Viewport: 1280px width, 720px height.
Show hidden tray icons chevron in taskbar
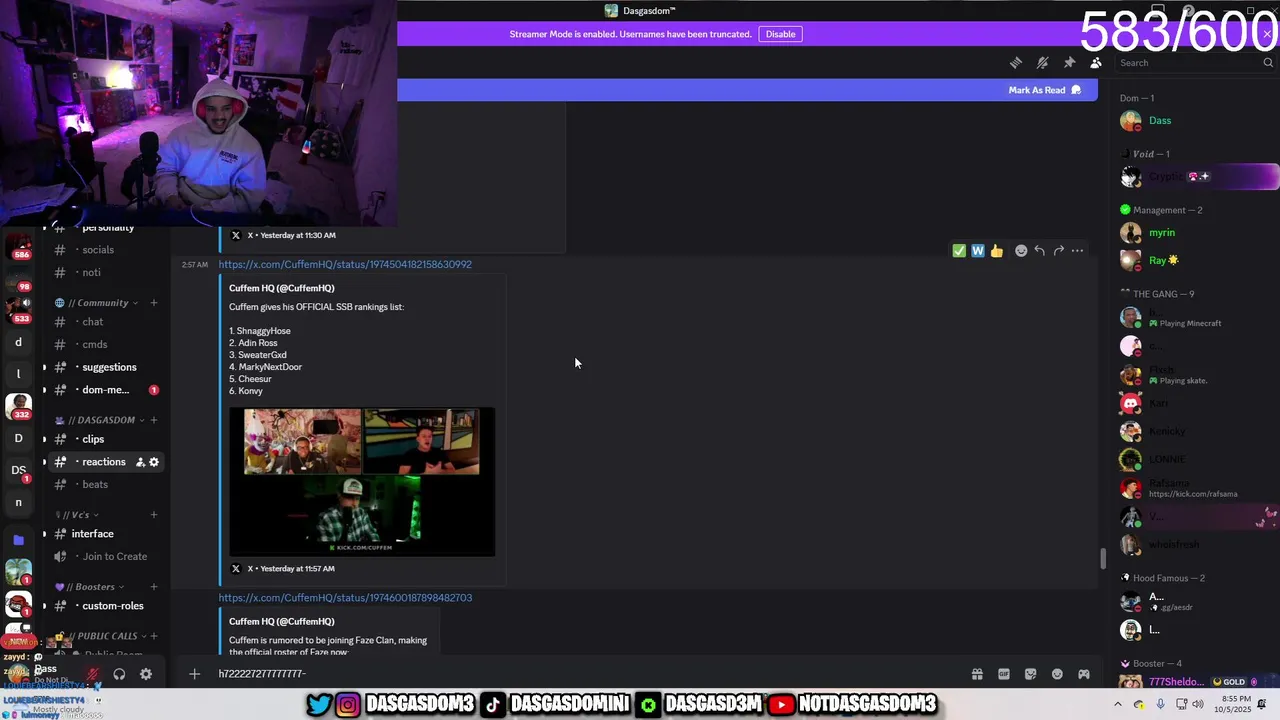click(x=1119, y=704)
